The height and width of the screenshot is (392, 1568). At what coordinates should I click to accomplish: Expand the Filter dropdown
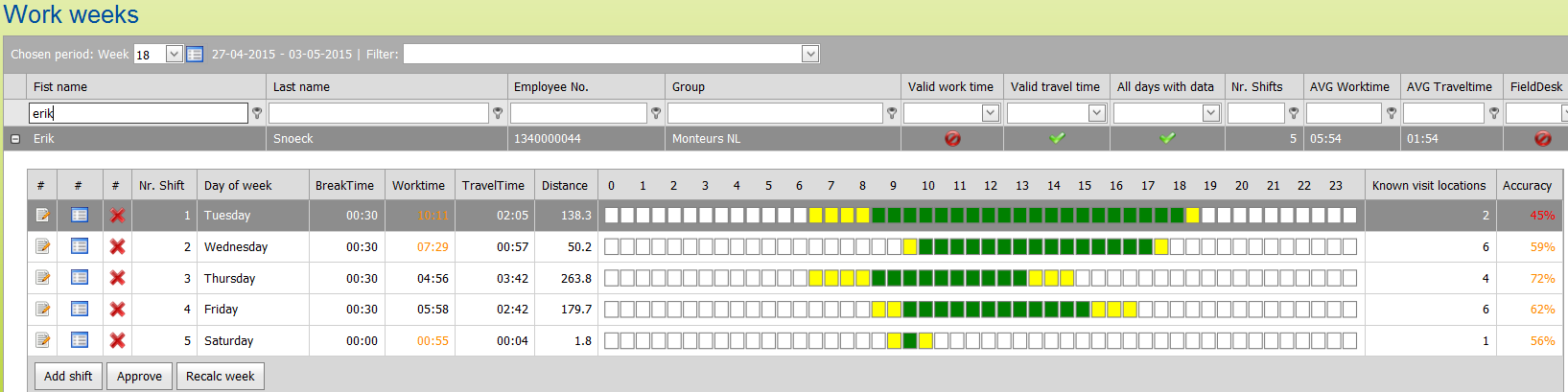click(810, 55)
